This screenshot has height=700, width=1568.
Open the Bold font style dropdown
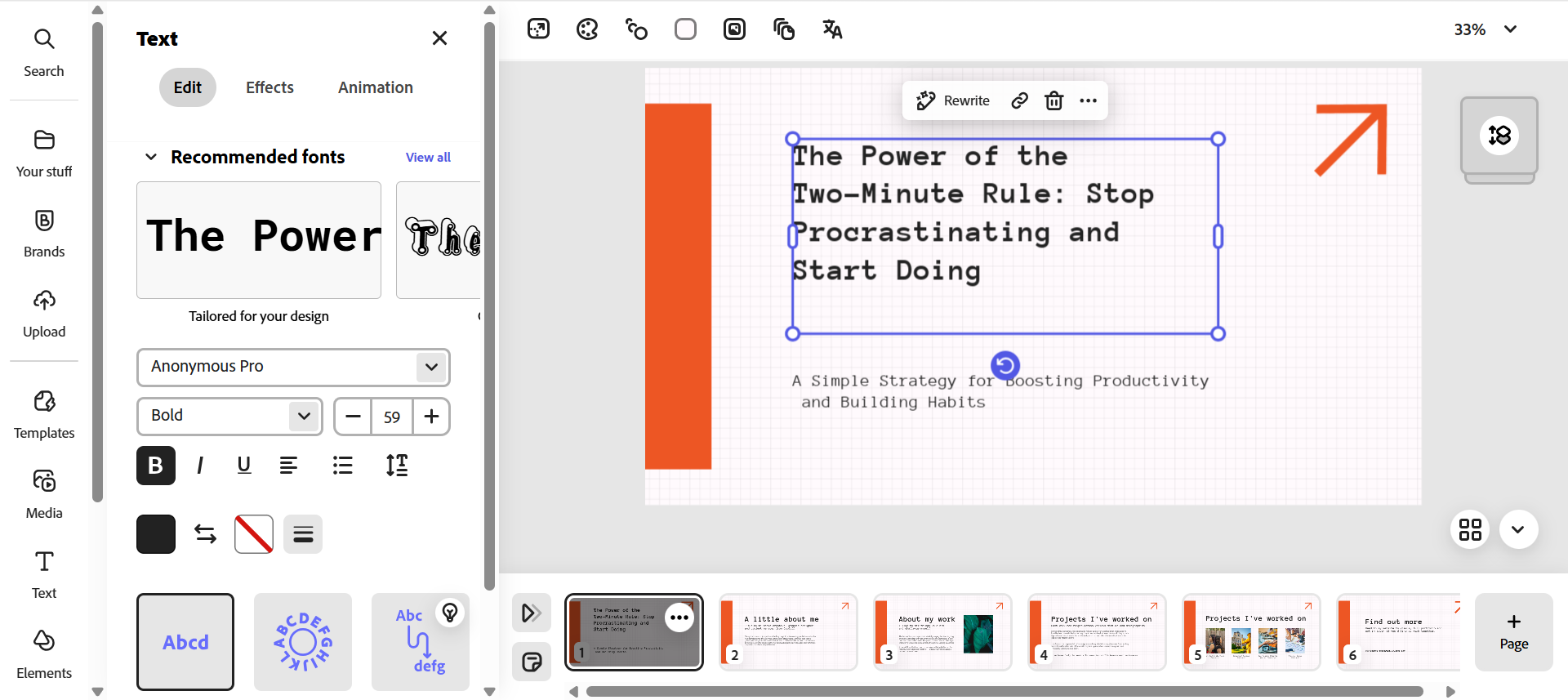[x=229, y=416]
